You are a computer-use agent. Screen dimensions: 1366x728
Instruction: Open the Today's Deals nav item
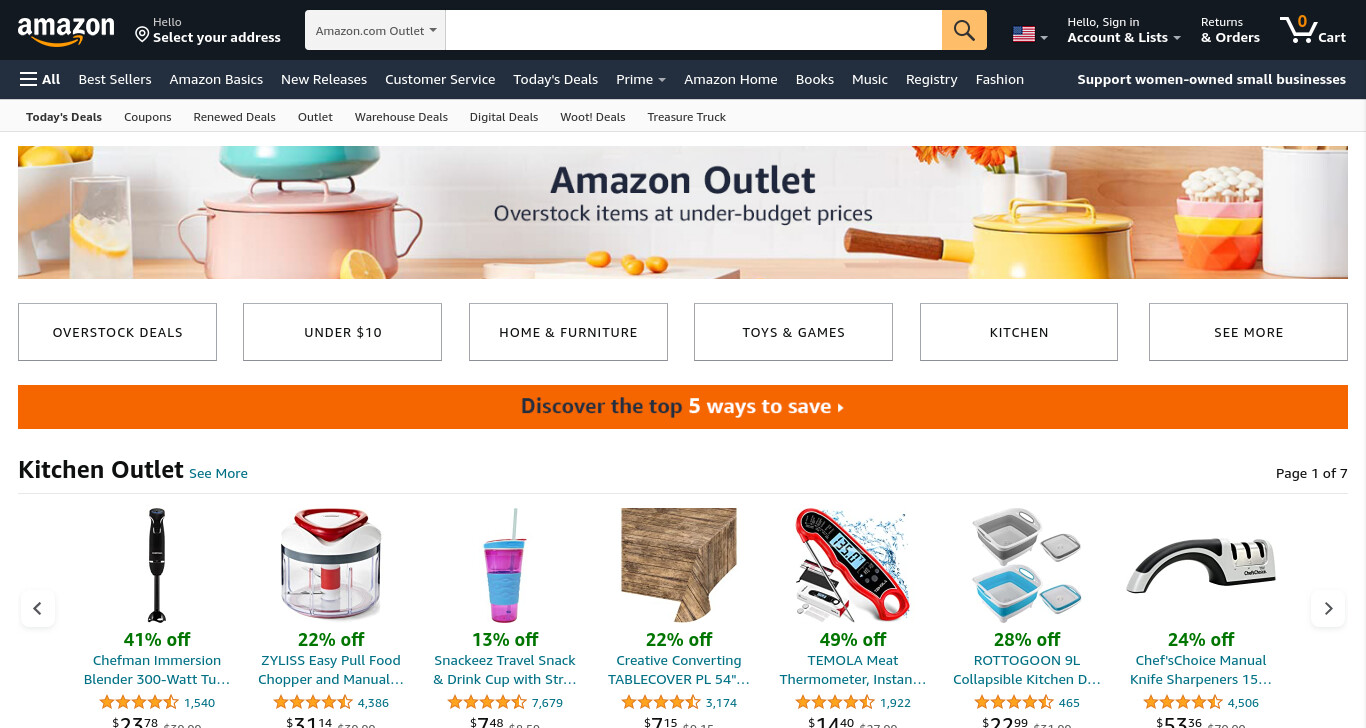pyautogui.click(x=555, y=79)
